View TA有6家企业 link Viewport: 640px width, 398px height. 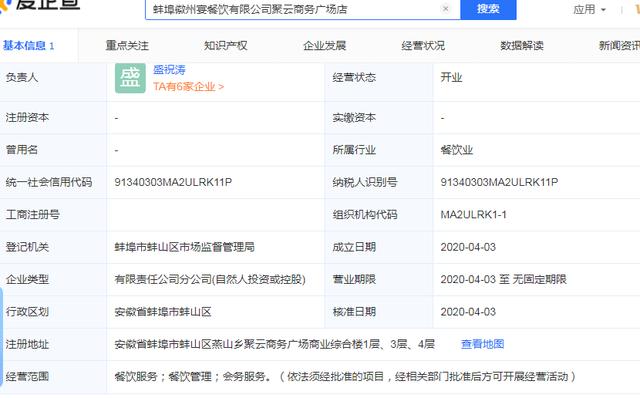(x=189, y=87)
